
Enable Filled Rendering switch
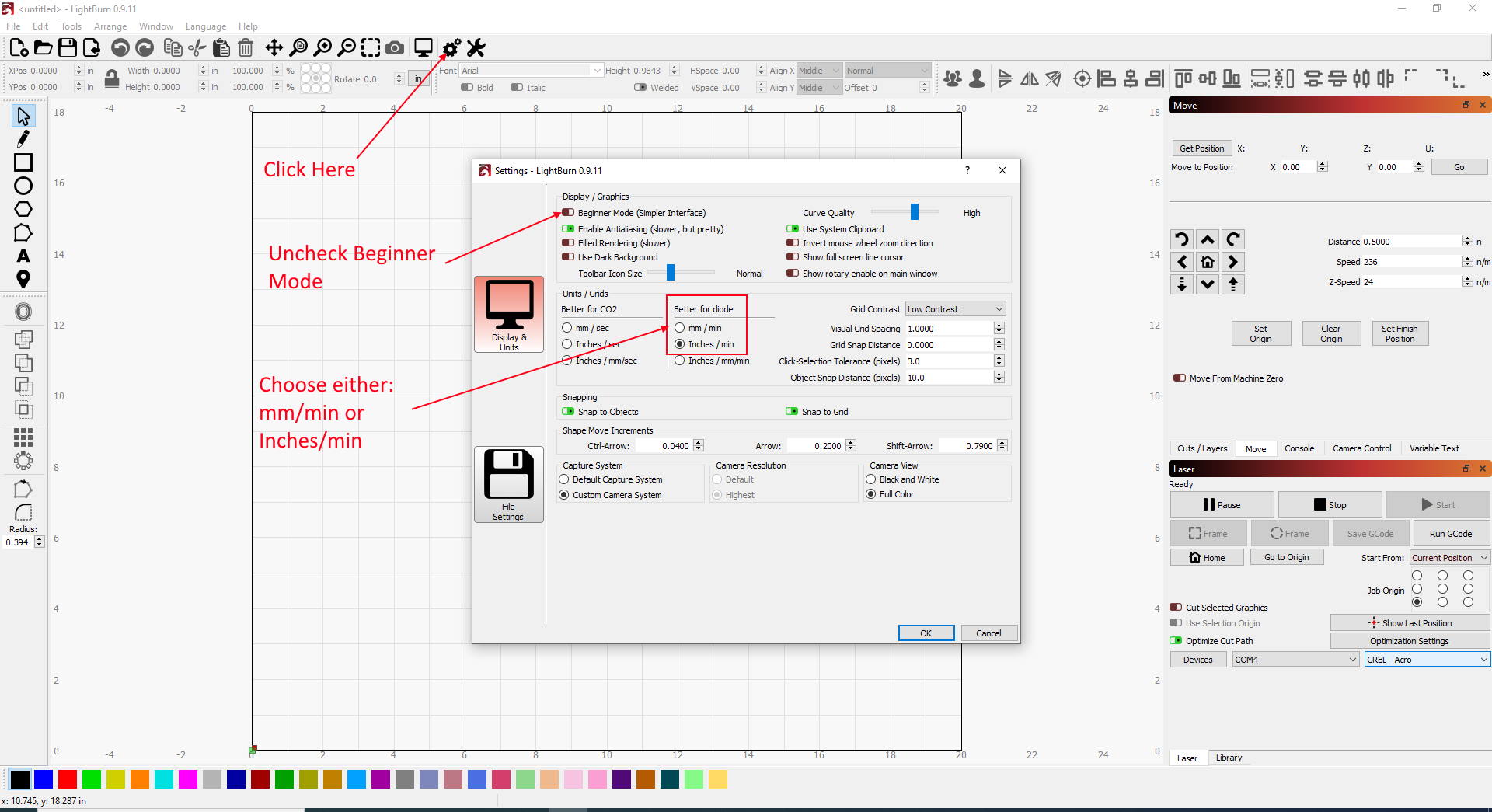point(568,243)
